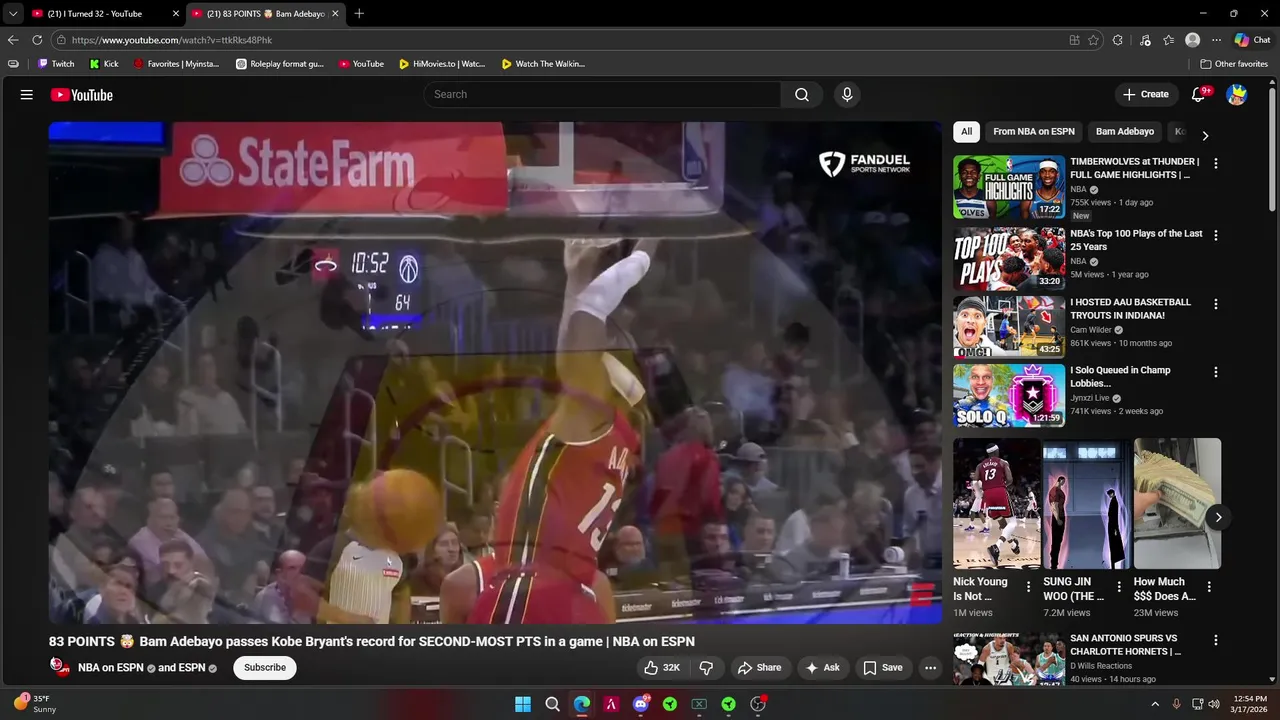Click the YouTube logo to go home
Image resolution: width=1280 pixels, height=720 pixels.
pos(82,95)
